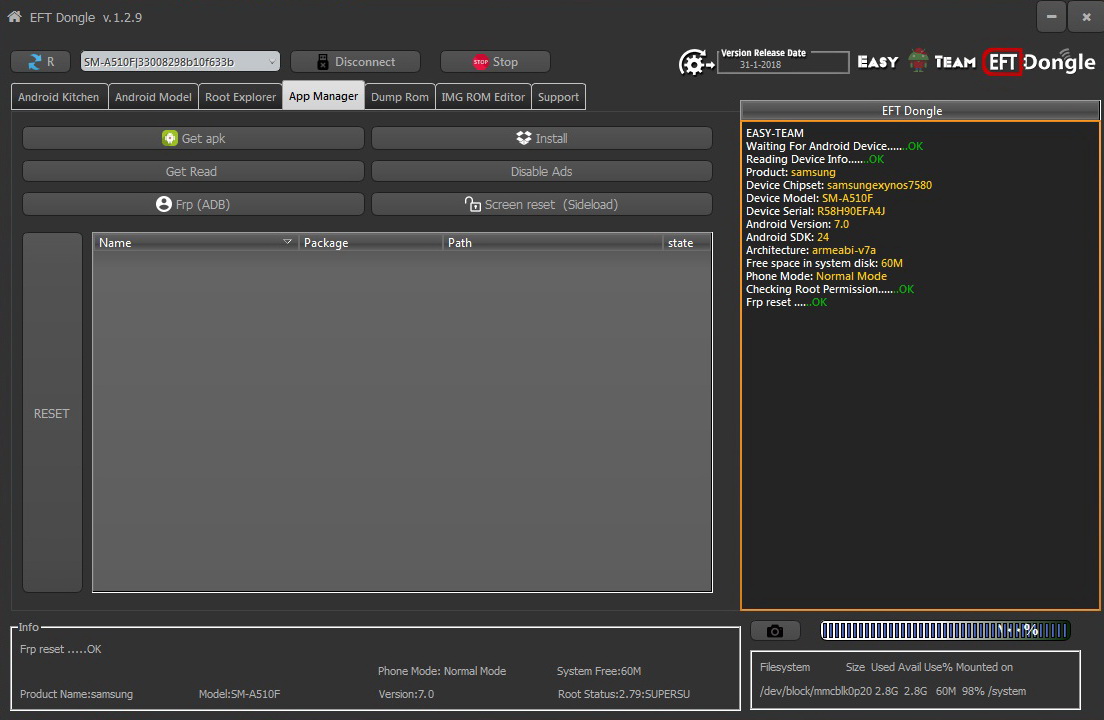Click the EFT Dongle logo

pyautogui.click(x=1039, y=62)
